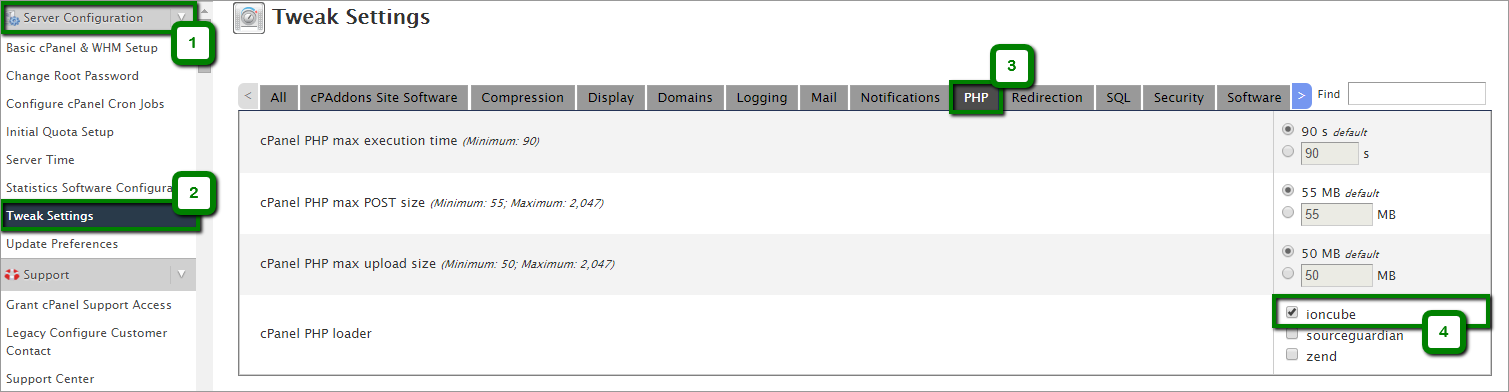Click the Find search field
The image size is (1509, 392).
click(x=1416, y=93)
